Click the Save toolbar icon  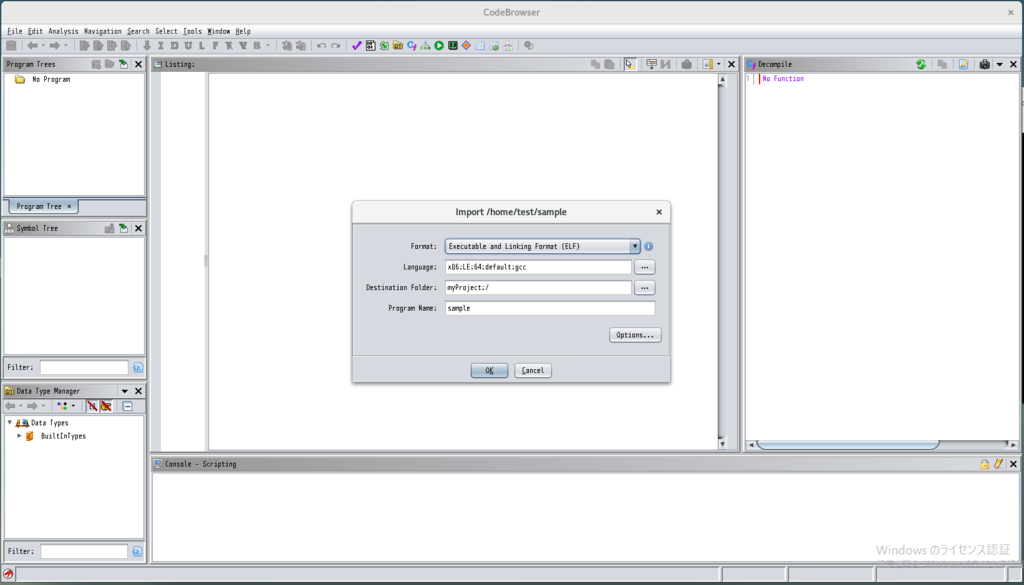click(x=11, y=46)
